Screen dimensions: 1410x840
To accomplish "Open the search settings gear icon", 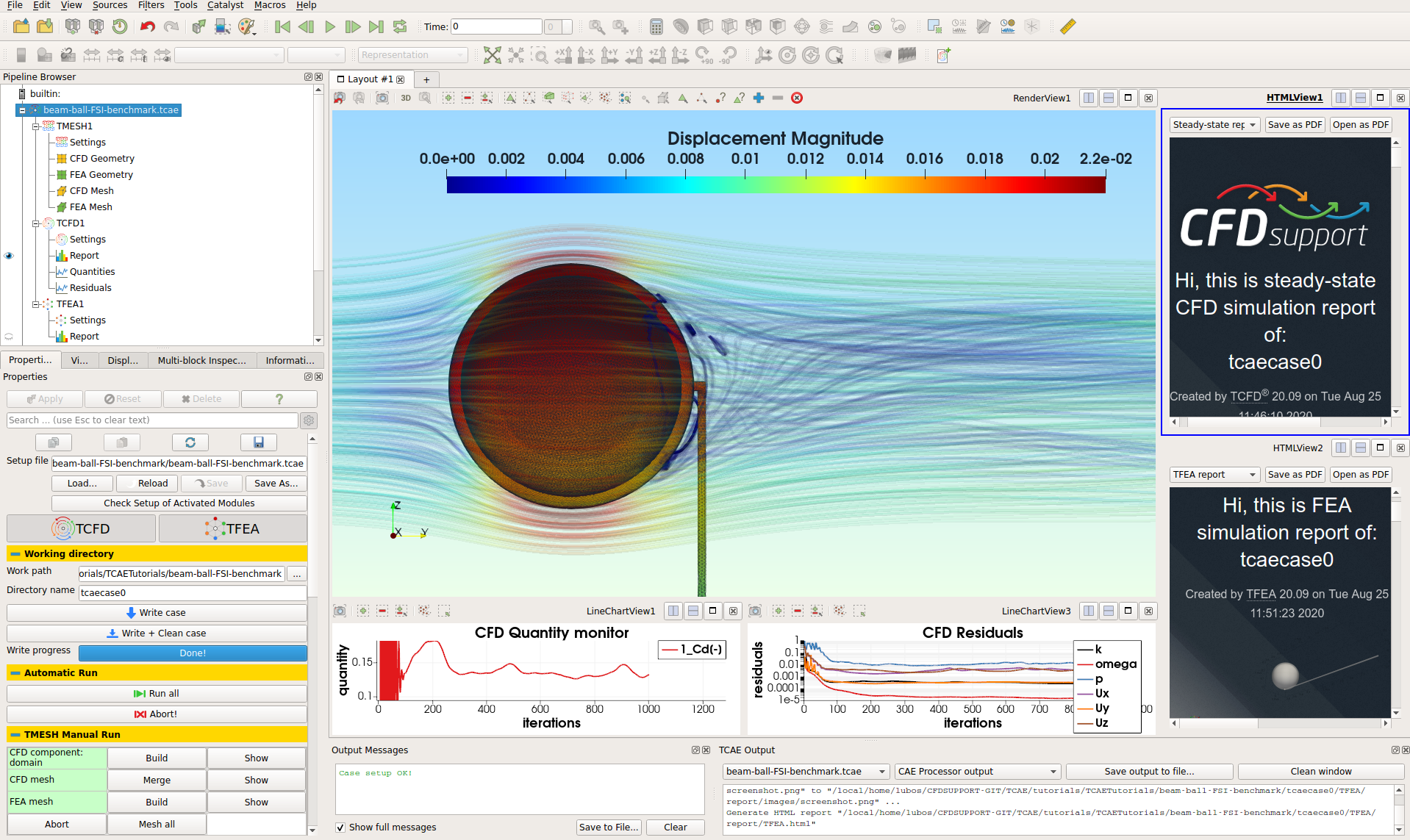I will 309,420.
